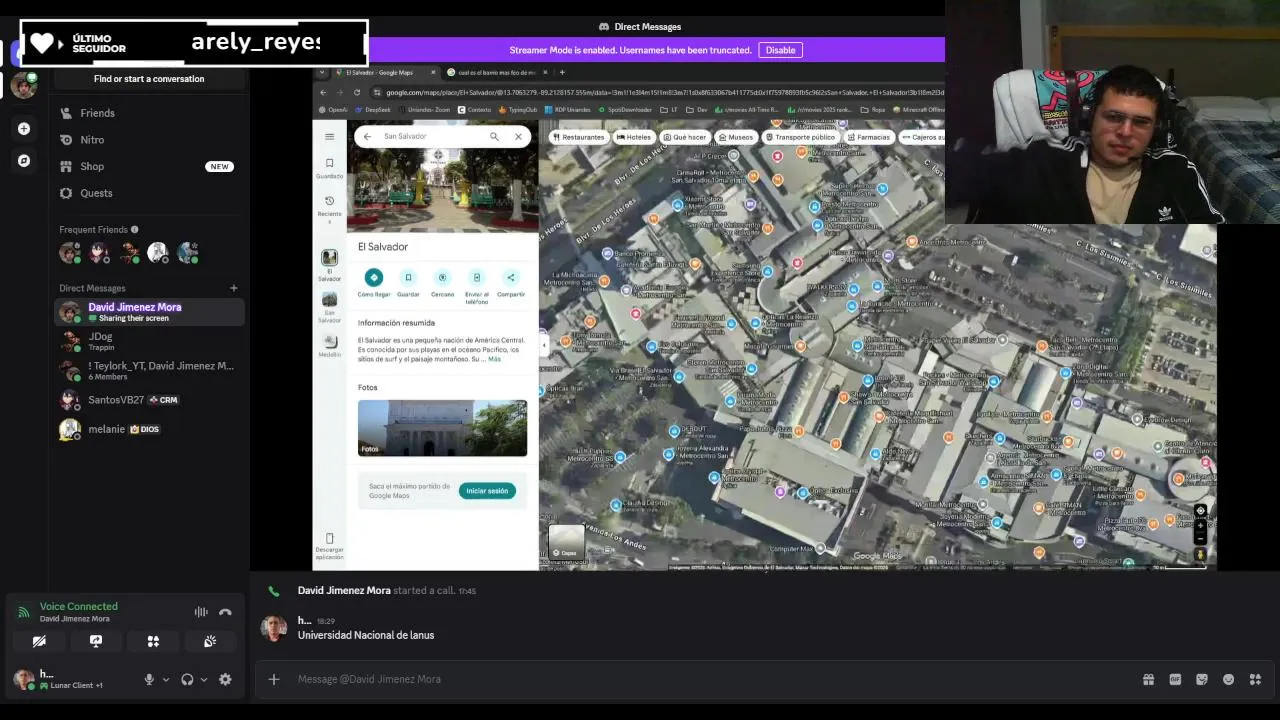Open a new browser tab
This screenshot has width=1280, height=720.
click(562, 72)
